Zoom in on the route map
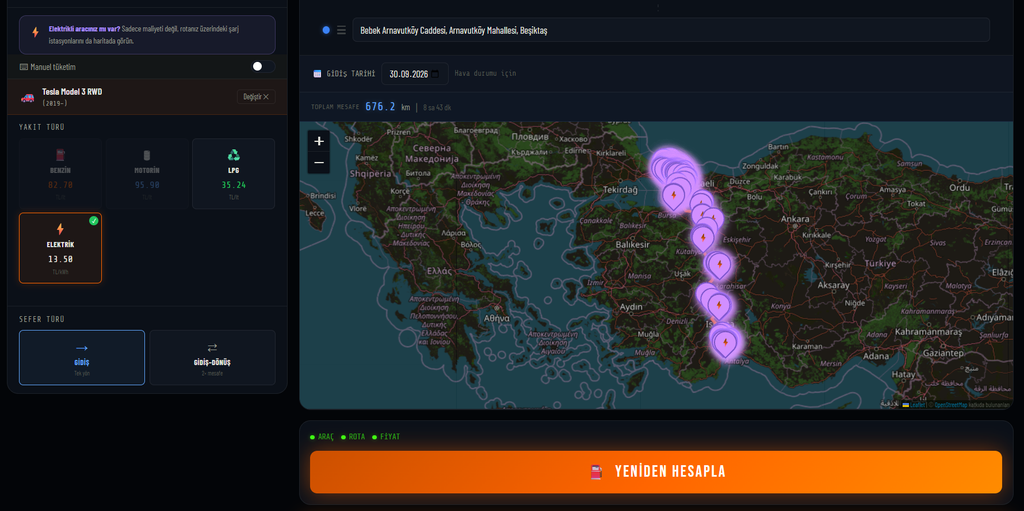 [319, 141]
